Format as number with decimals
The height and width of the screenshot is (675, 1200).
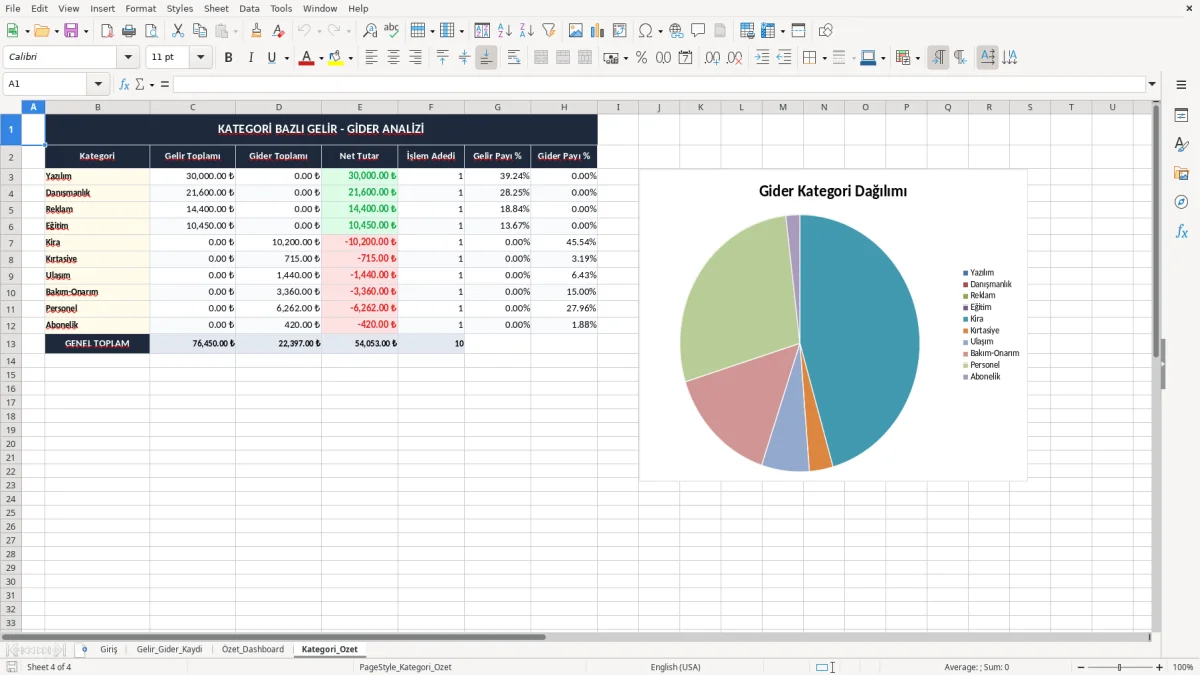coord(663,58)
